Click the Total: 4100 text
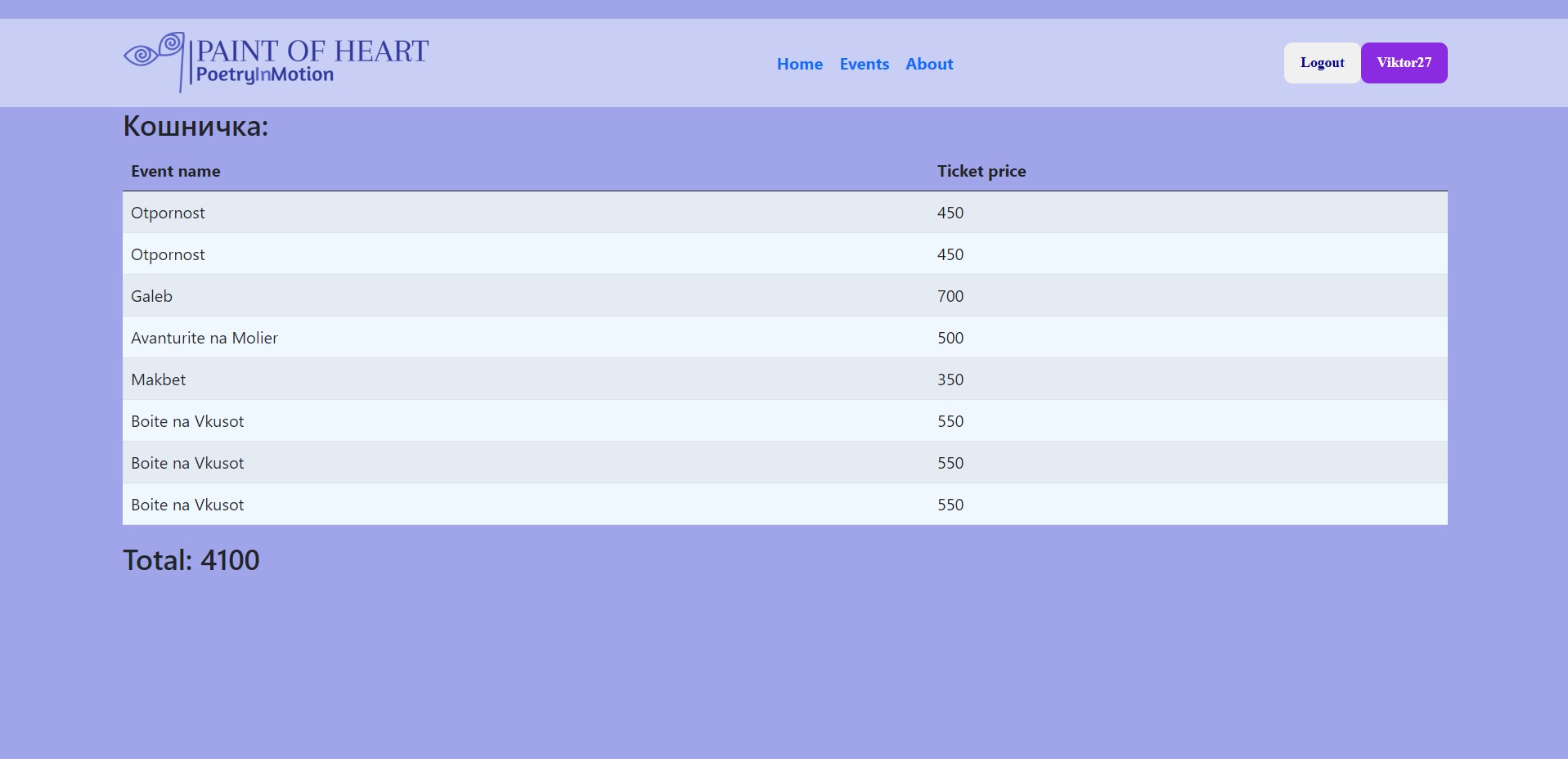 [191, 560]
